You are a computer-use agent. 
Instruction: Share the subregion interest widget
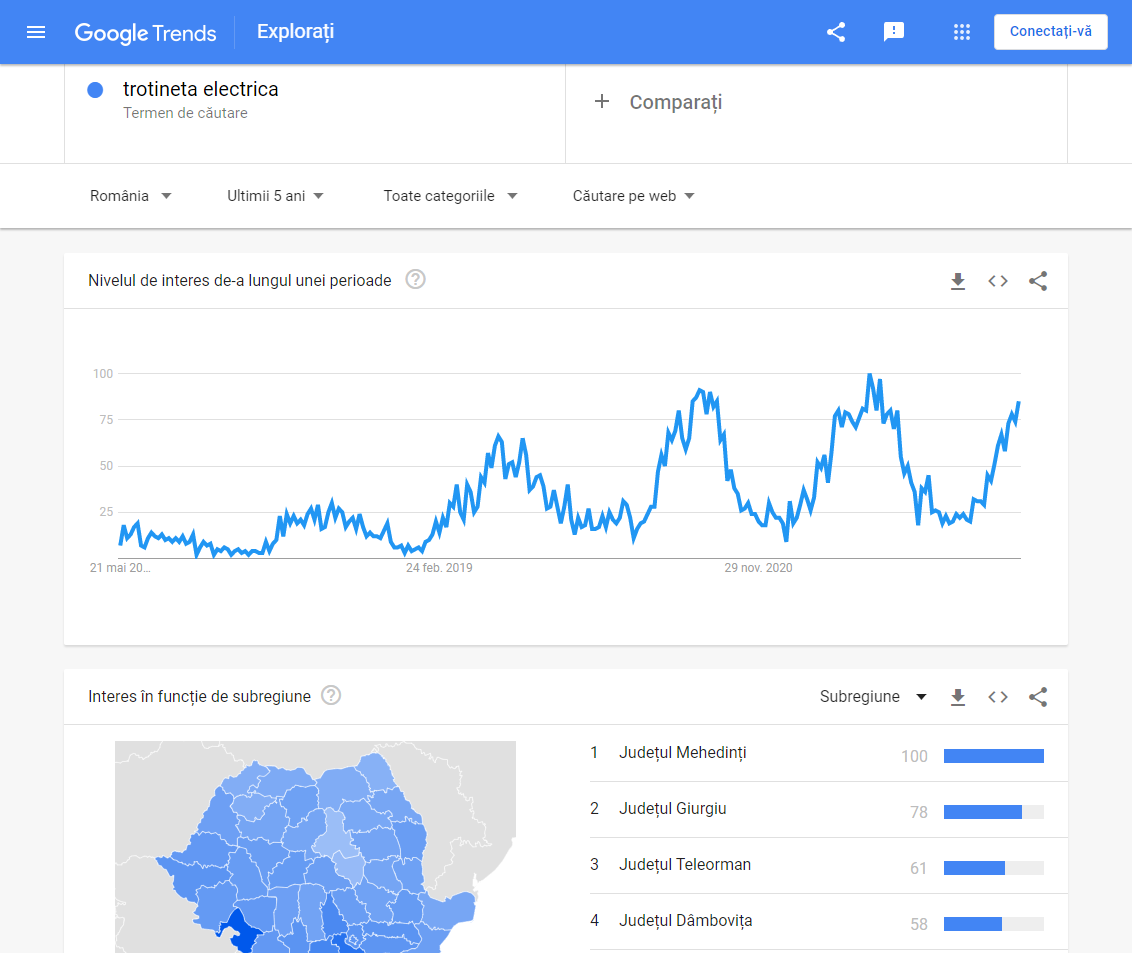(x=1038, y=697)
